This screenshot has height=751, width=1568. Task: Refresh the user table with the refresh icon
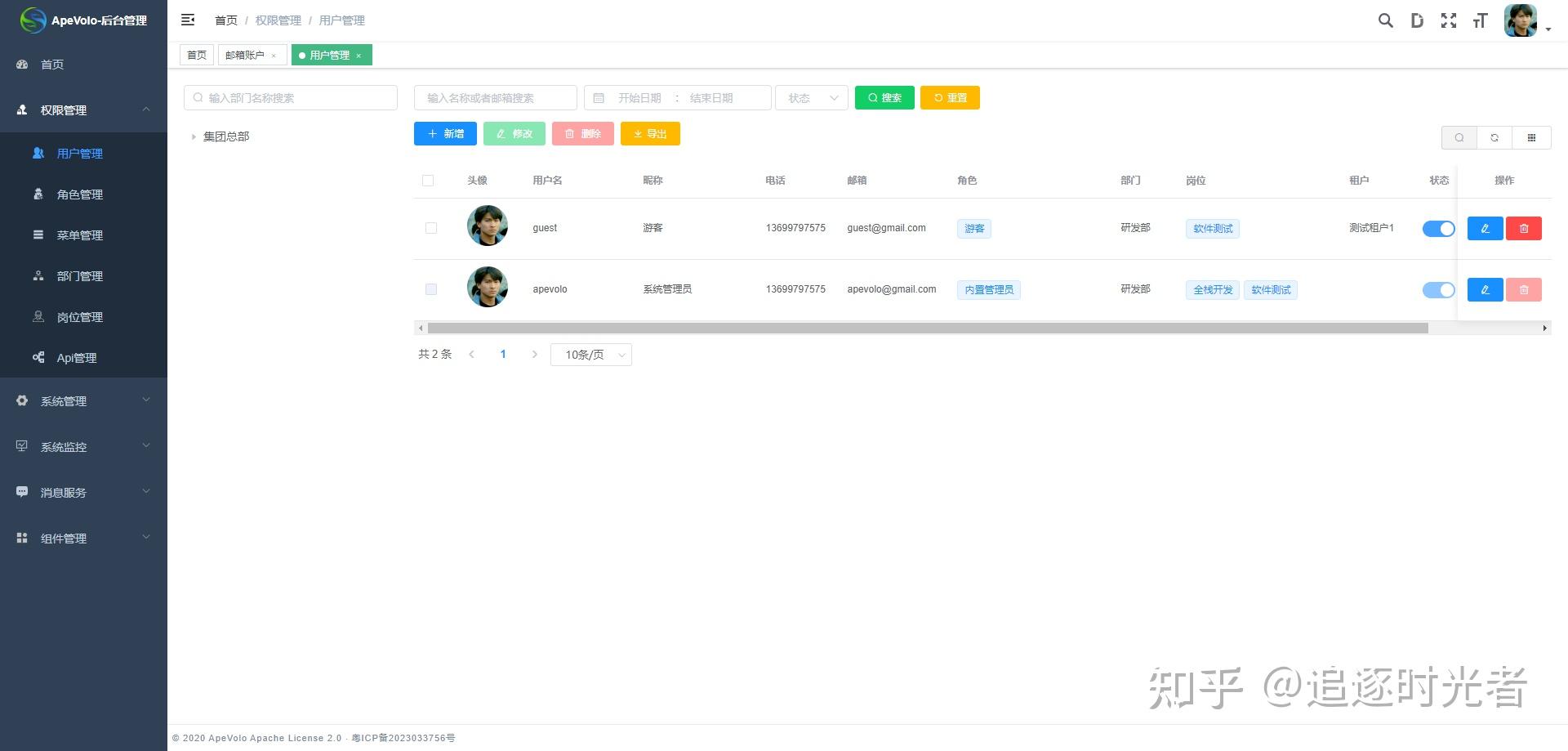(x=1494, y=137)
